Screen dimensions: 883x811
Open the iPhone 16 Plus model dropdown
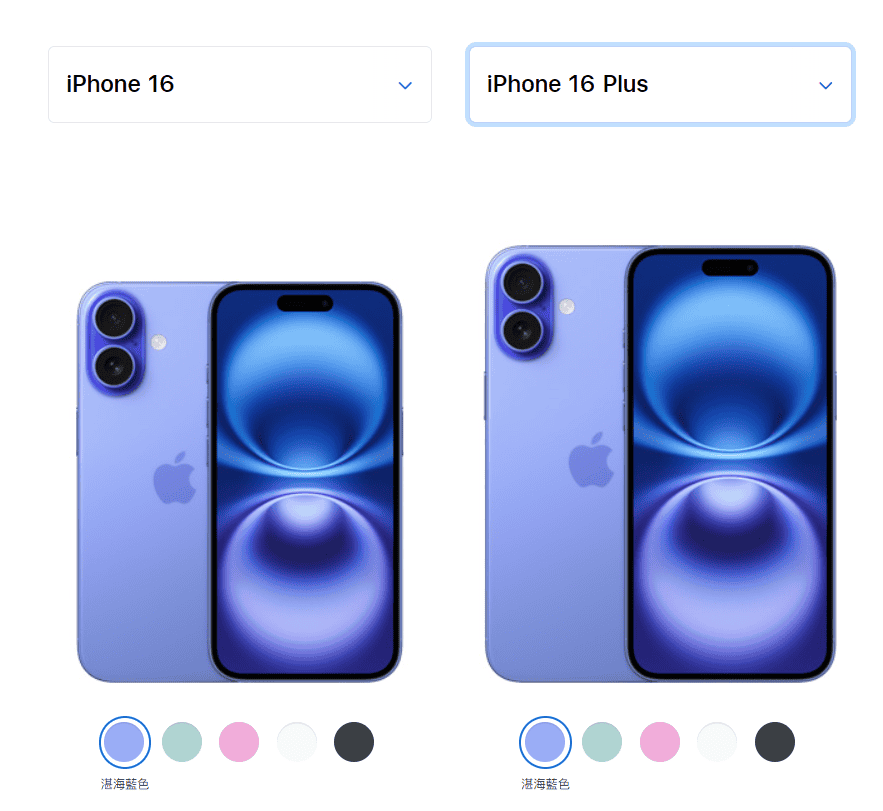pos(660,84)
